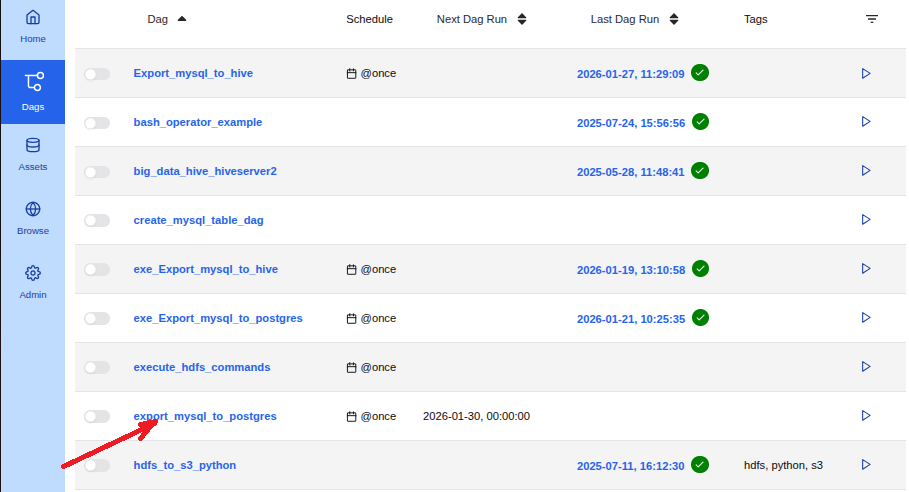909x492 pixels.
Task: Open the execute_hdfs_commands DAG link
Action: pos(202,367)
